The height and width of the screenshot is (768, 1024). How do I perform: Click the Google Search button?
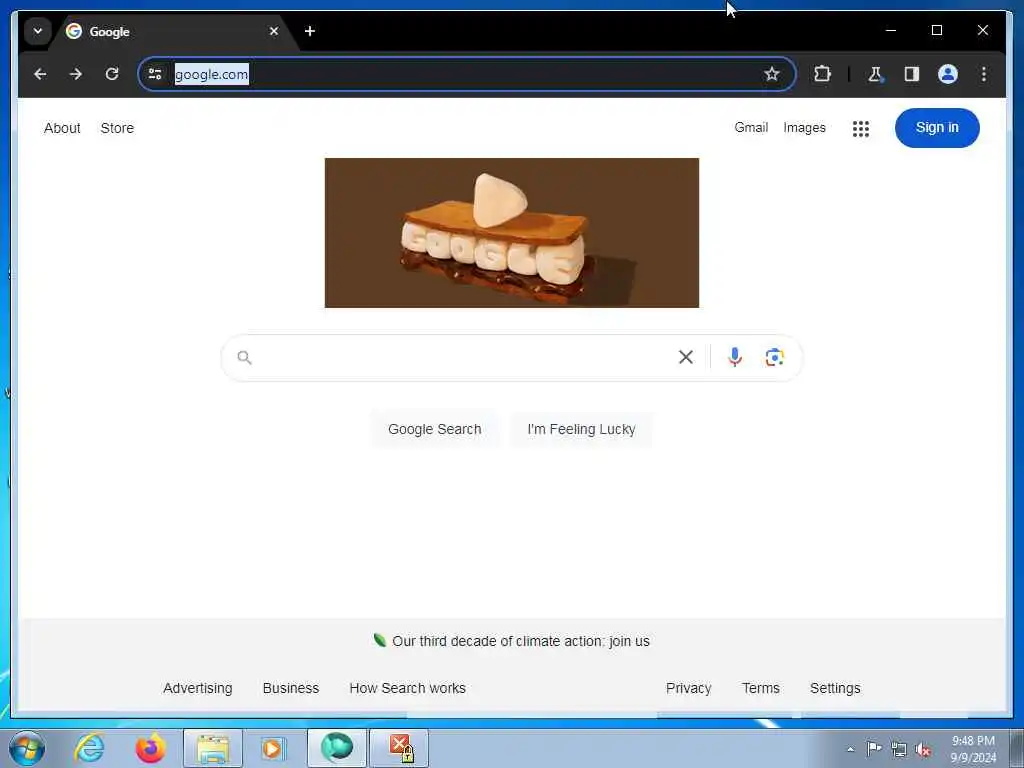[434, 429]
